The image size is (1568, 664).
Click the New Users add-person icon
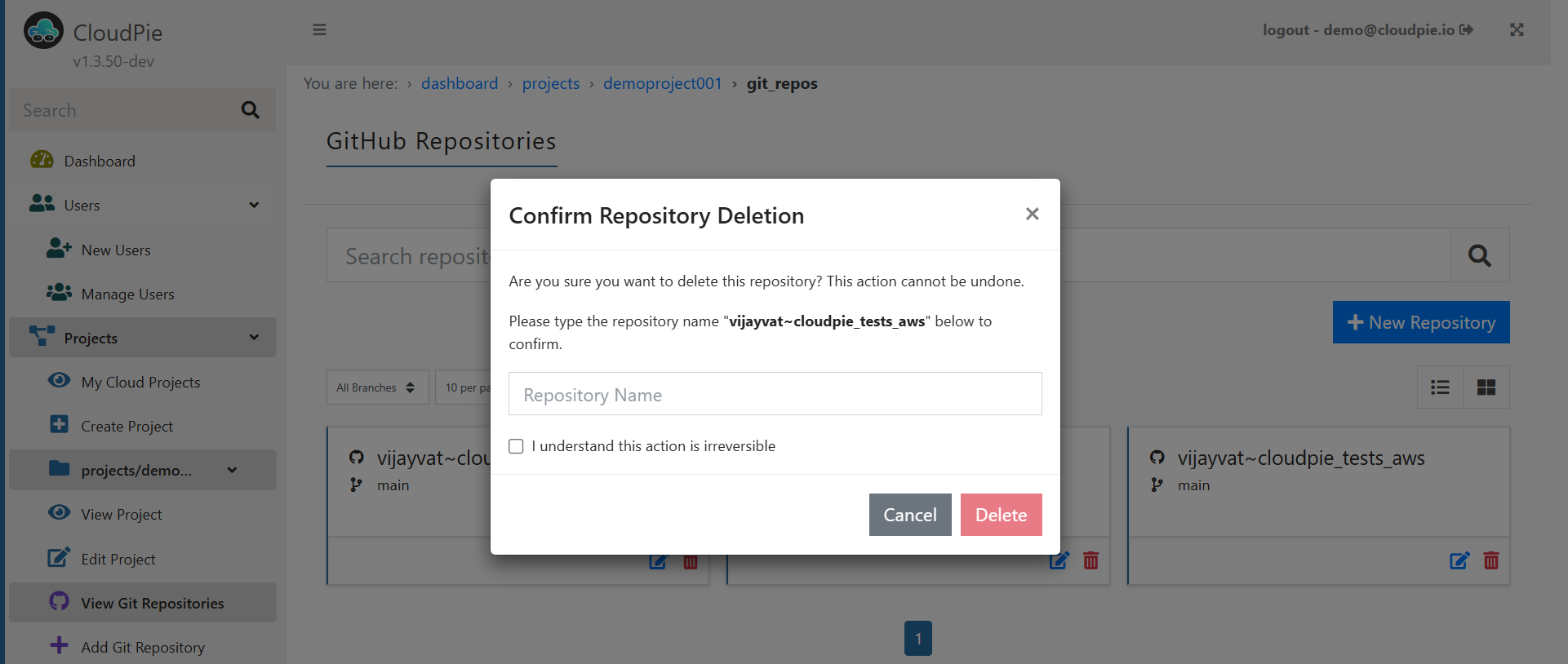[59, 248]
